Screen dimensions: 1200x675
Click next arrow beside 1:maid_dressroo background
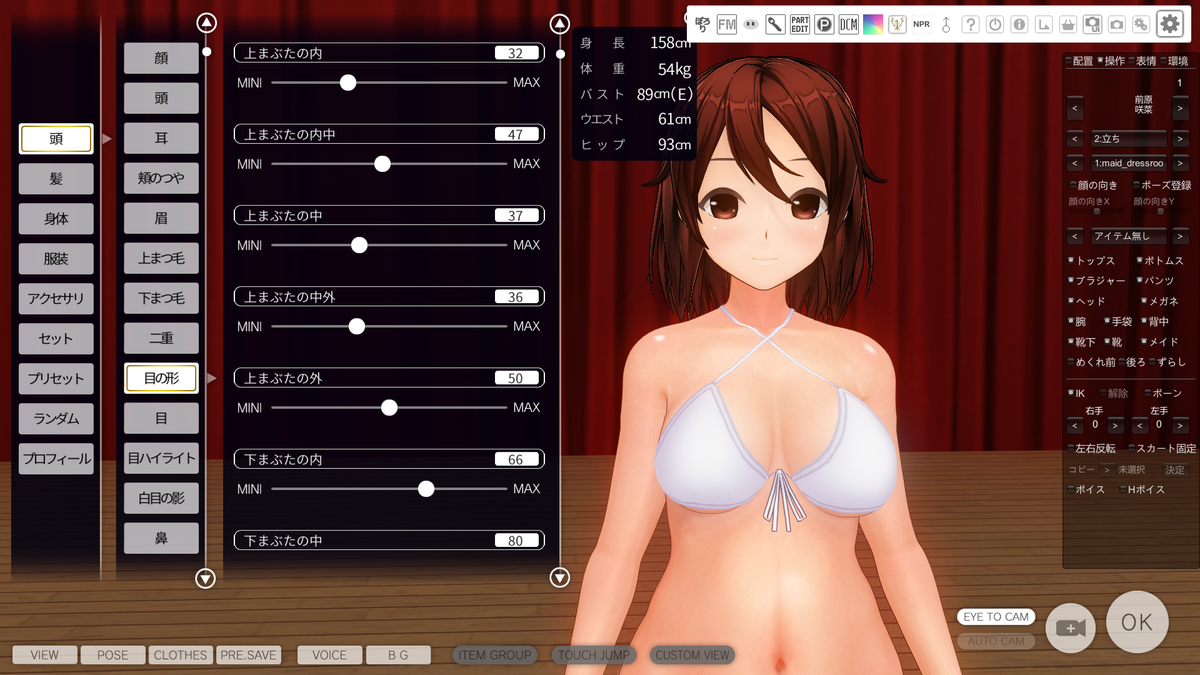1180,163
